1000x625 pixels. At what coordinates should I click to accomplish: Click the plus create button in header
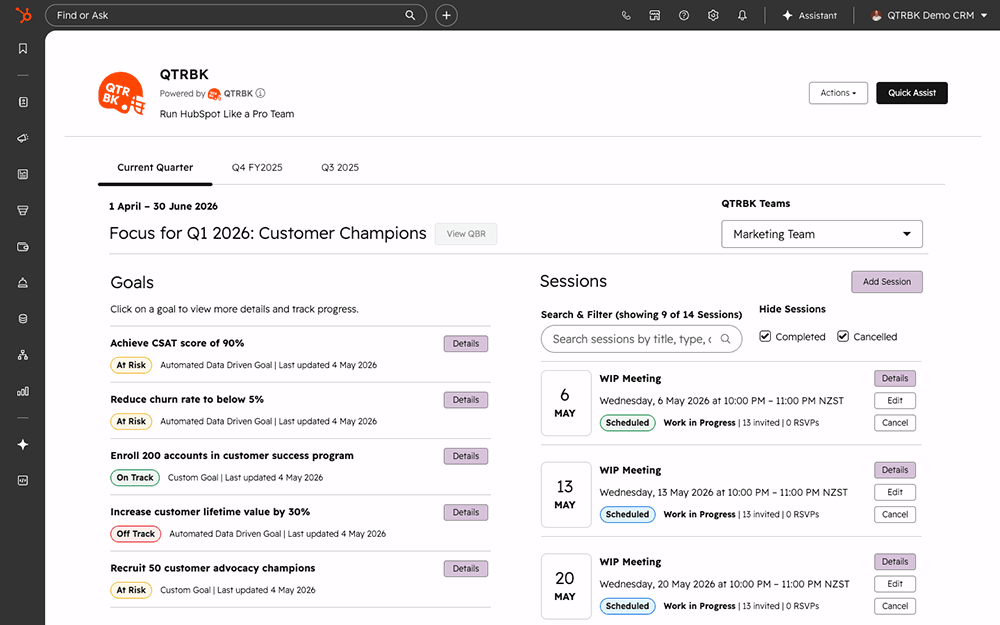click(x=446, y=15)
